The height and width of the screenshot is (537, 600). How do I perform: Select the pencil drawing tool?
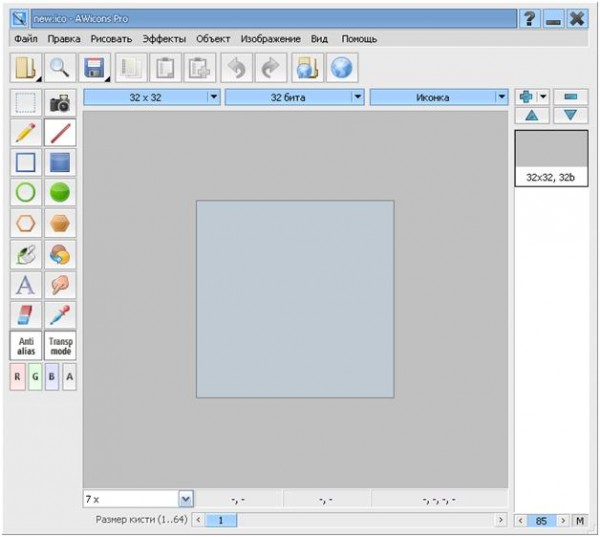pos(26,132)
